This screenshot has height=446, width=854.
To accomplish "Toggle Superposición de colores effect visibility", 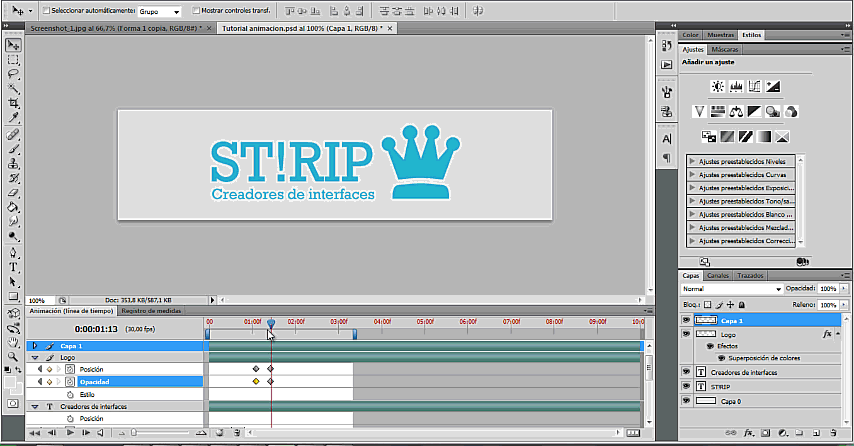I will 722,358.
